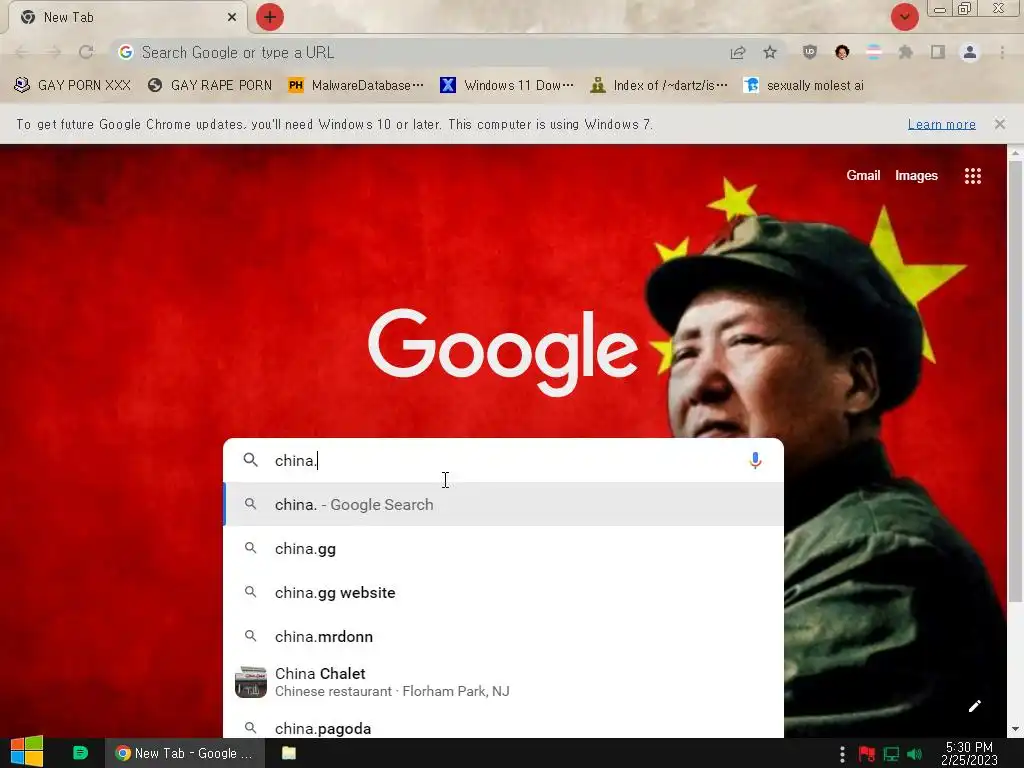Choose the china.gg website suggestion
Viewport: 1024px width, 768px height.
504,592
